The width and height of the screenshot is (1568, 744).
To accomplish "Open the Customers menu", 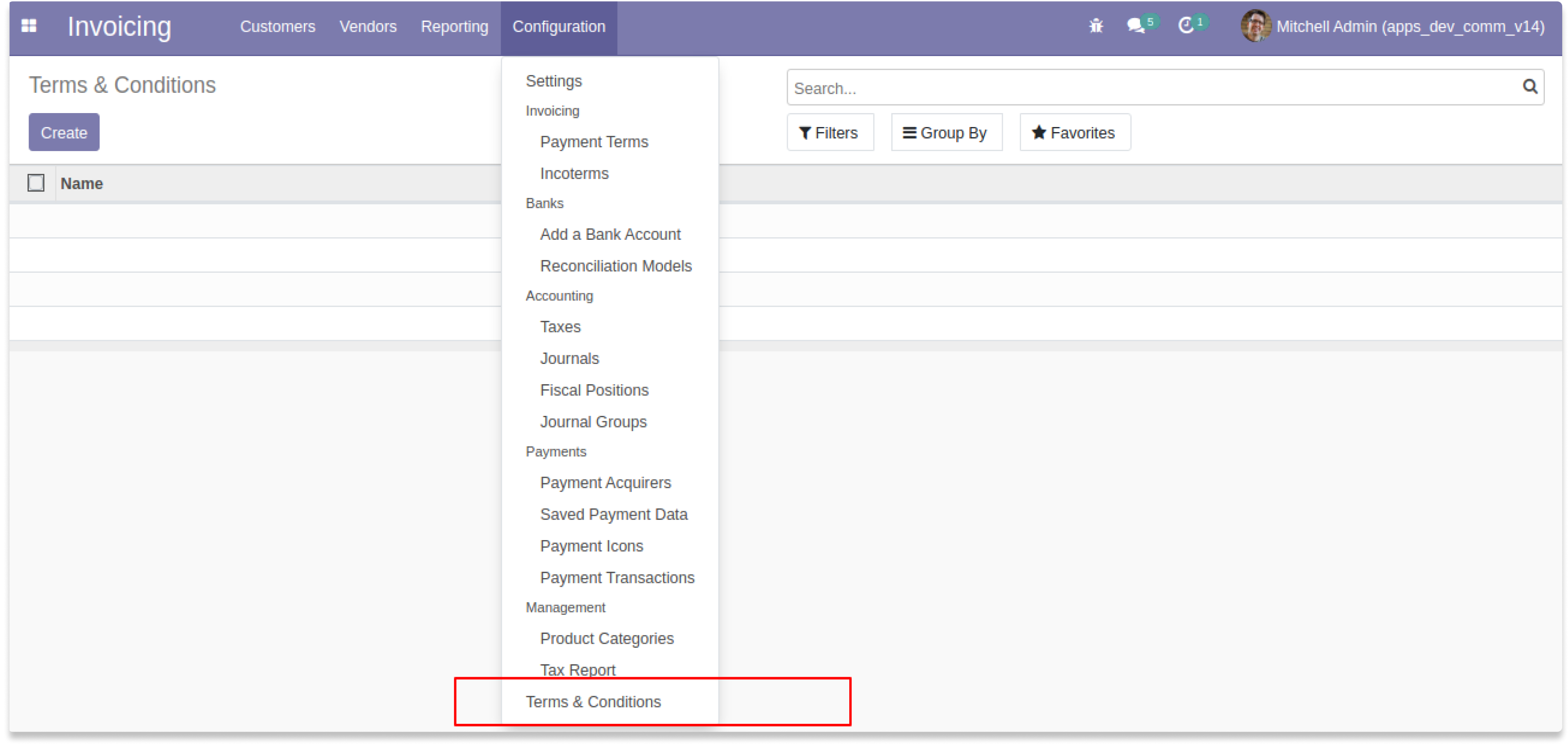I will click(277, 26).
